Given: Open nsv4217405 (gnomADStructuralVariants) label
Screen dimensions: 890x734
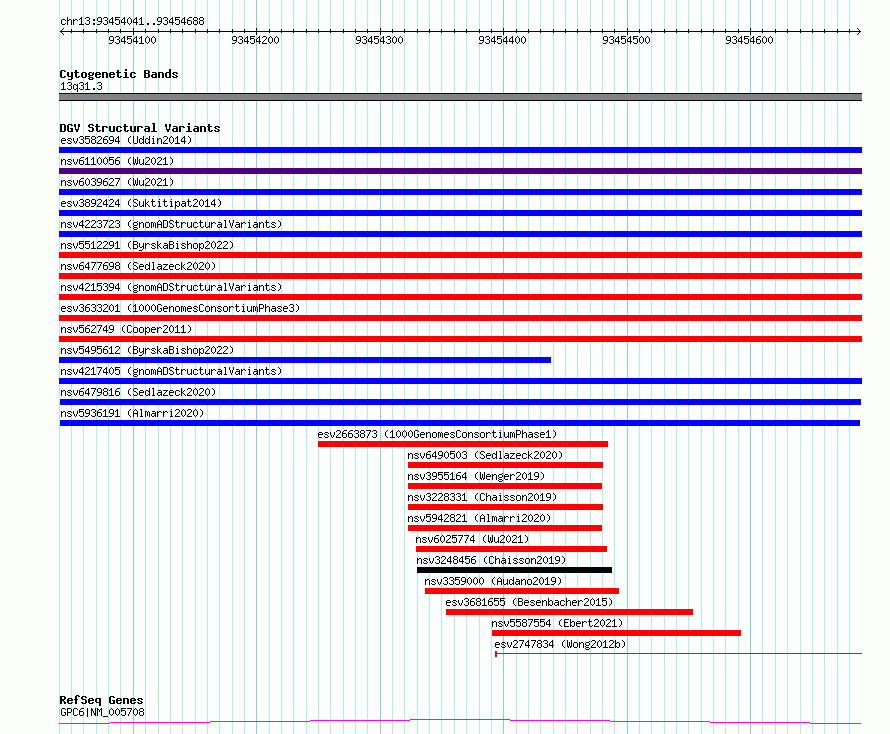Looking at the screenshot, I should [171, 371].
